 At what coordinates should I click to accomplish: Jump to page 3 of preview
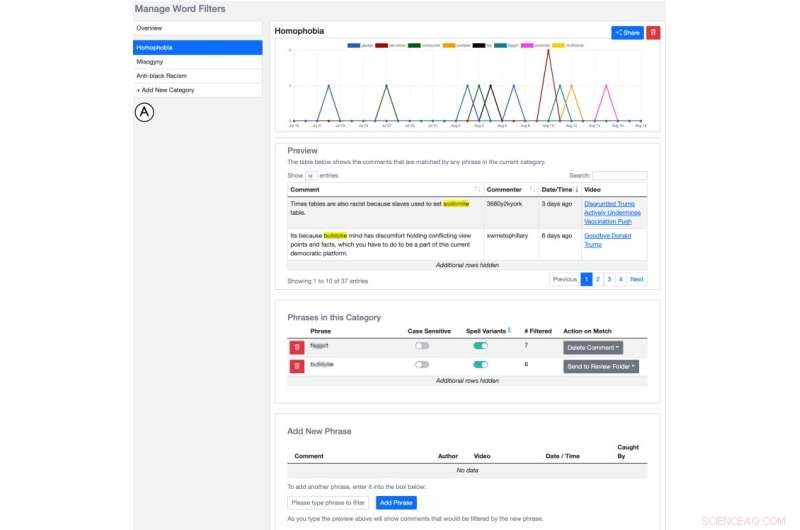[609, 280]
